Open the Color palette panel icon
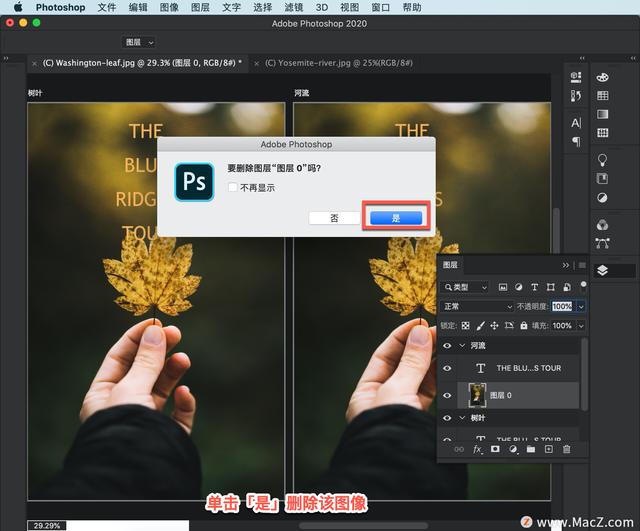The image size is (640, 531). coord(602,77)
